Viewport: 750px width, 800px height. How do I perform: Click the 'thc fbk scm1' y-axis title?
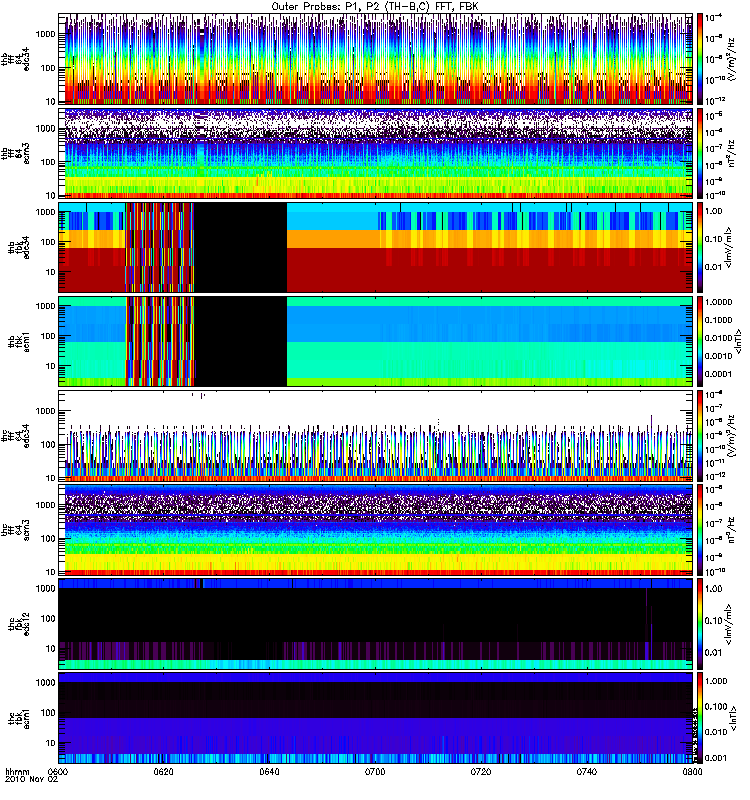19,718
